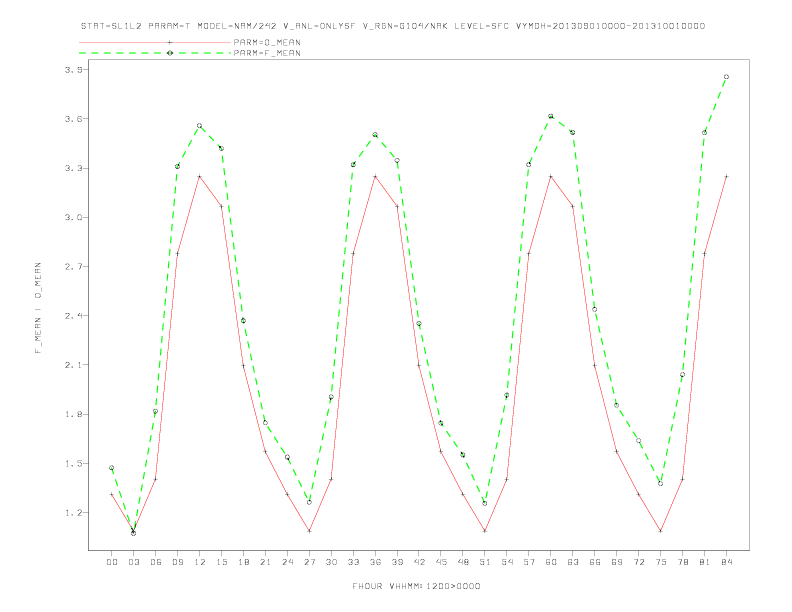
Task: Click the 09 forecast hour tick label
Action: [177, 562]
